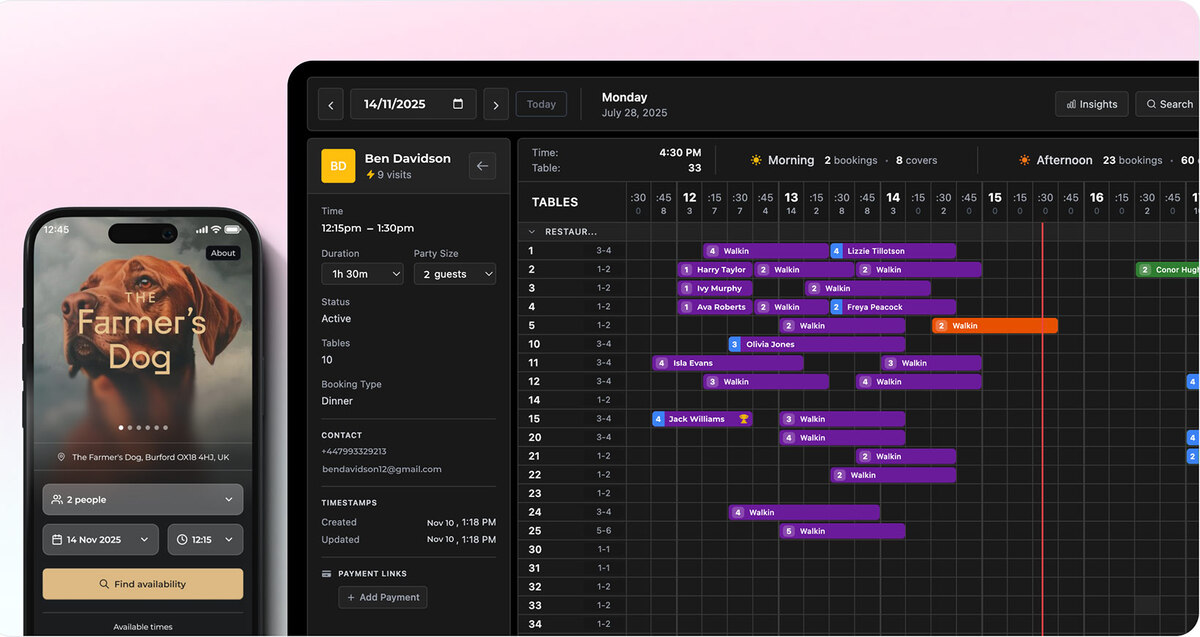
Task: Expand the 2 people selector on phone
Action: coord(142,500)
